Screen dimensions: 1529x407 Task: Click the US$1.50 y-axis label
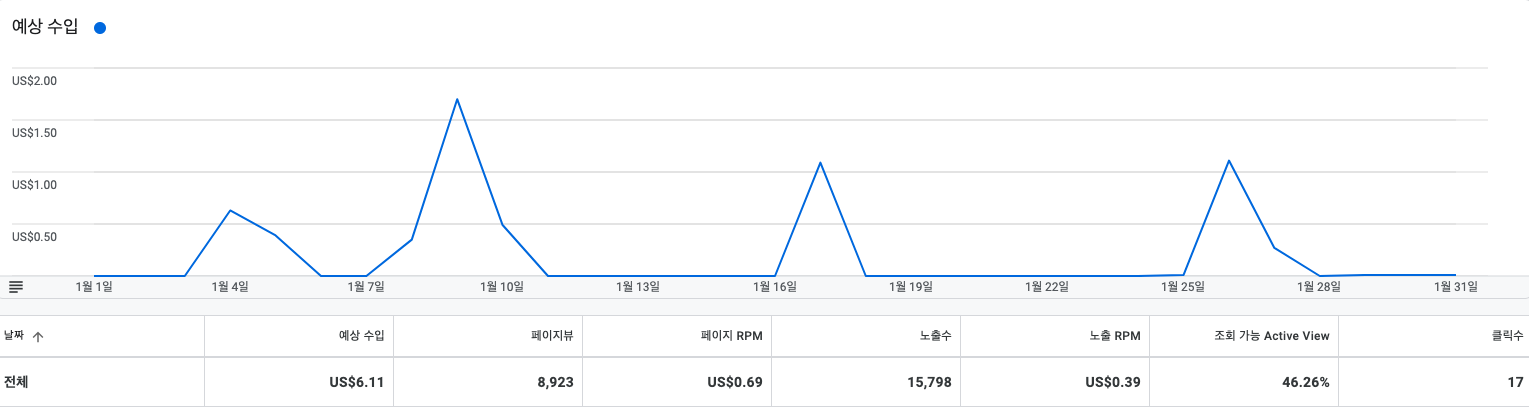point(34,133)
